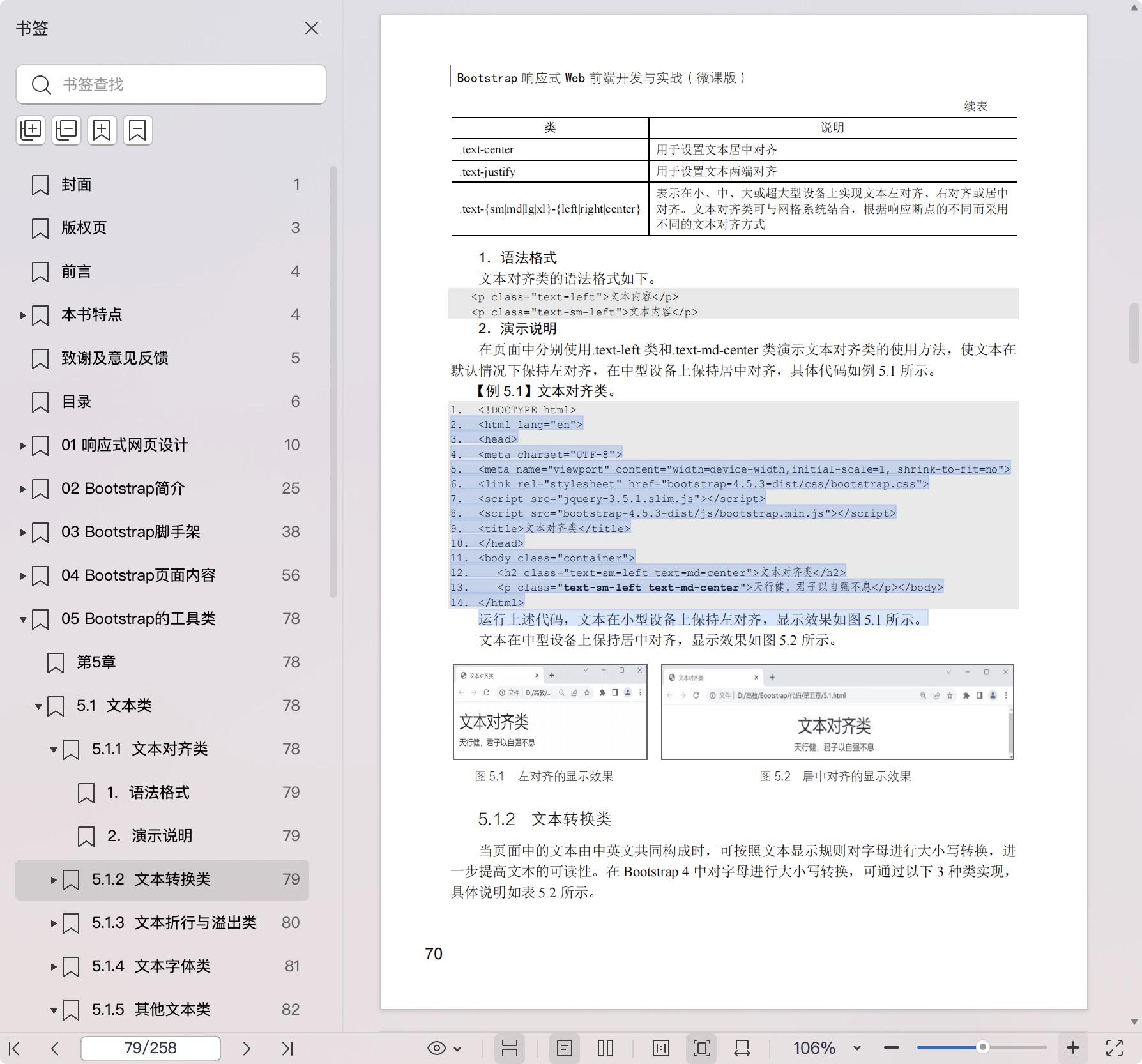Viewport: 1142px width, 1064px height.
Task: Collapse the 5.1 文本类 section
Action: (x=38, y=706)
